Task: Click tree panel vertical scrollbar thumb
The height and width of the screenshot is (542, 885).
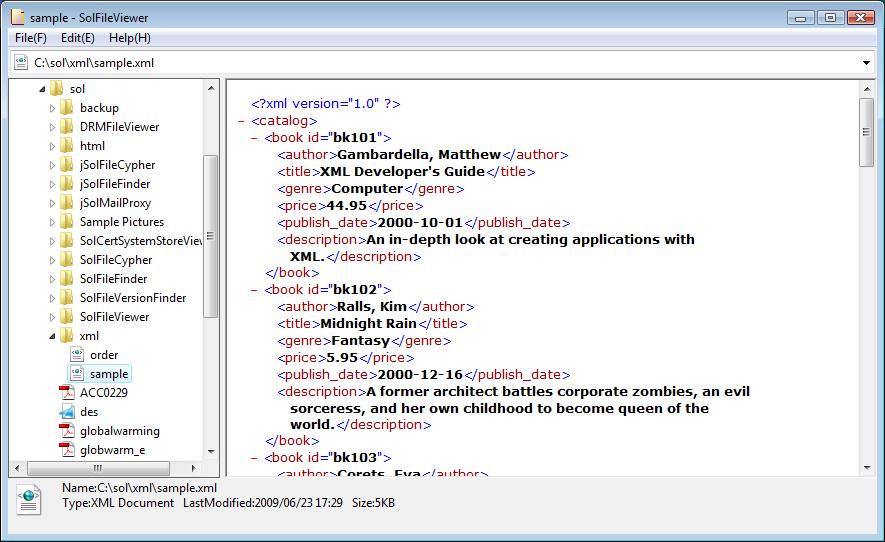Action: (x=211, y=236)
